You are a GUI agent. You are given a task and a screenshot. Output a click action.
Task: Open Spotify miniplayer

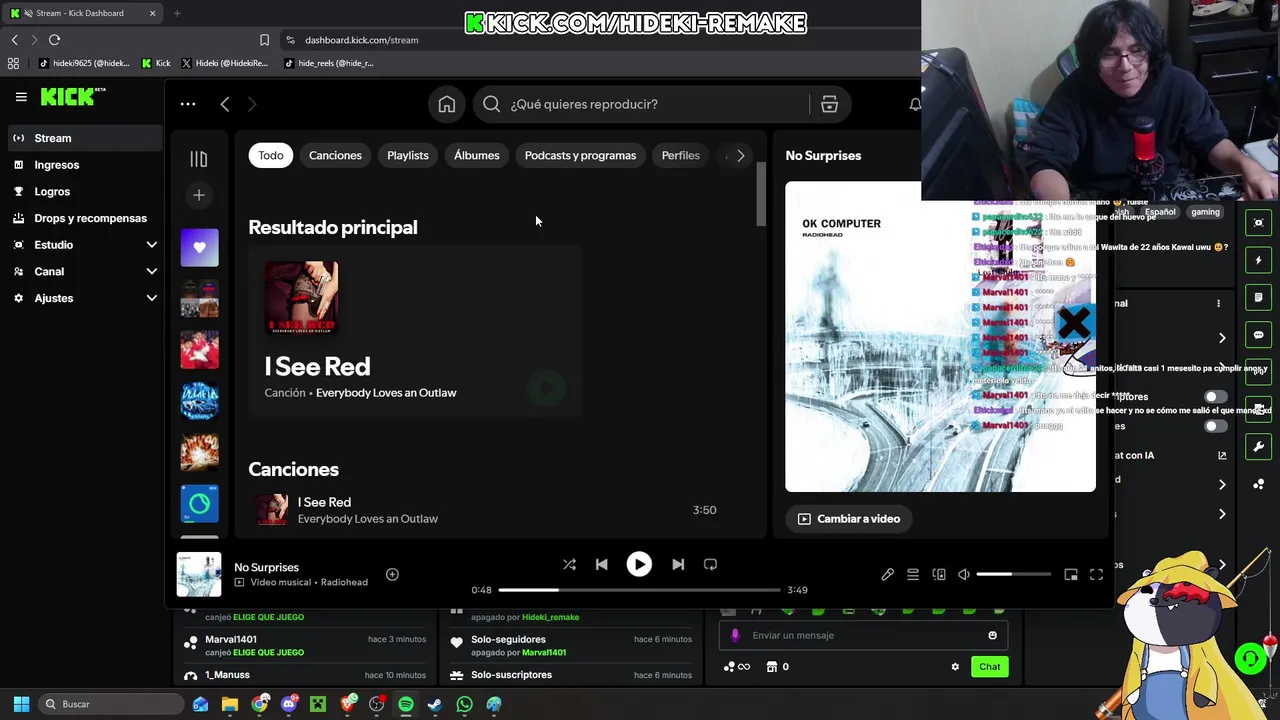[1071, 575]
